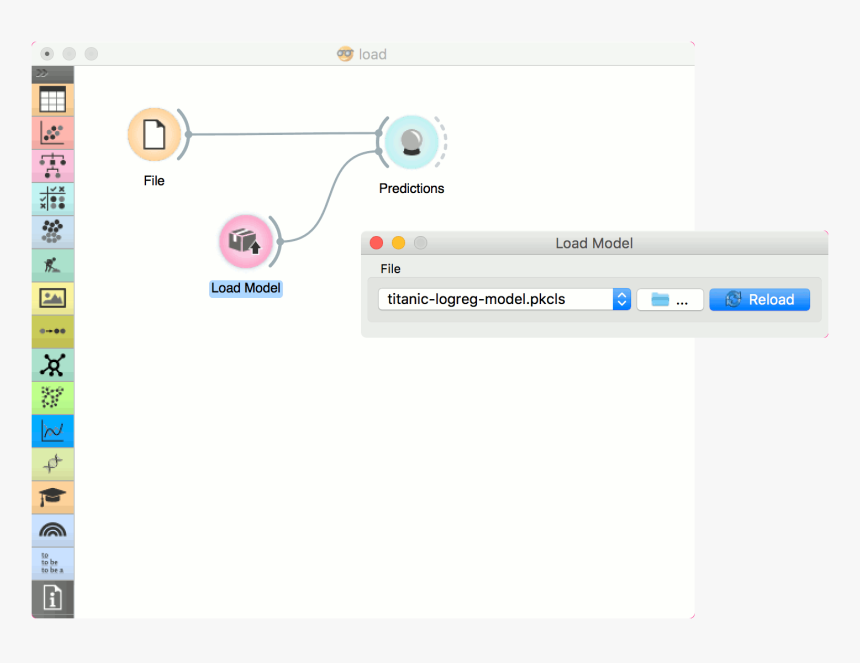Click the Reload button in Load Model
860x663 pixels.
[x=759, y=298]
